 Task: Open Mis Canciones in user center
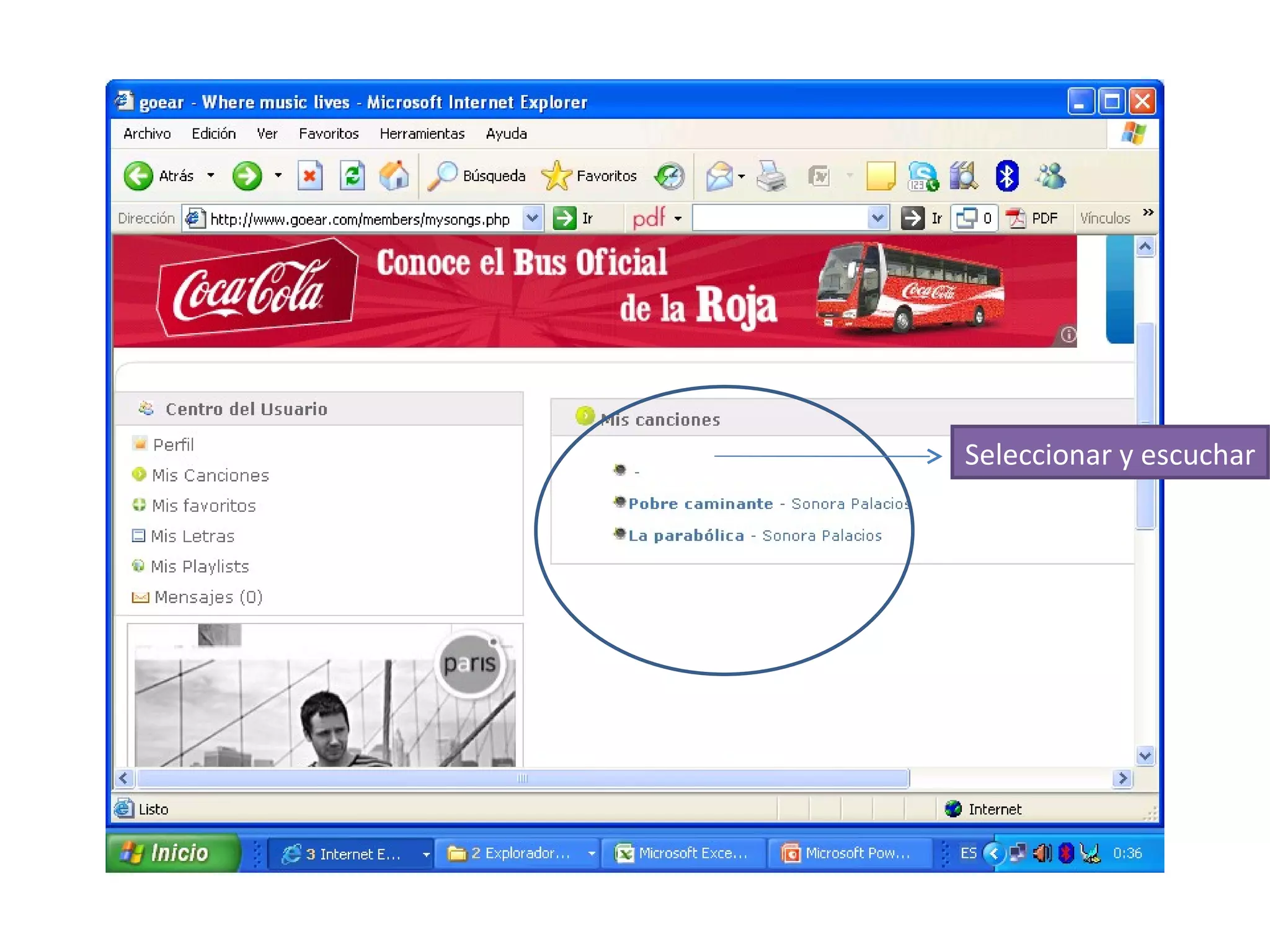click(x=210, y=475)
